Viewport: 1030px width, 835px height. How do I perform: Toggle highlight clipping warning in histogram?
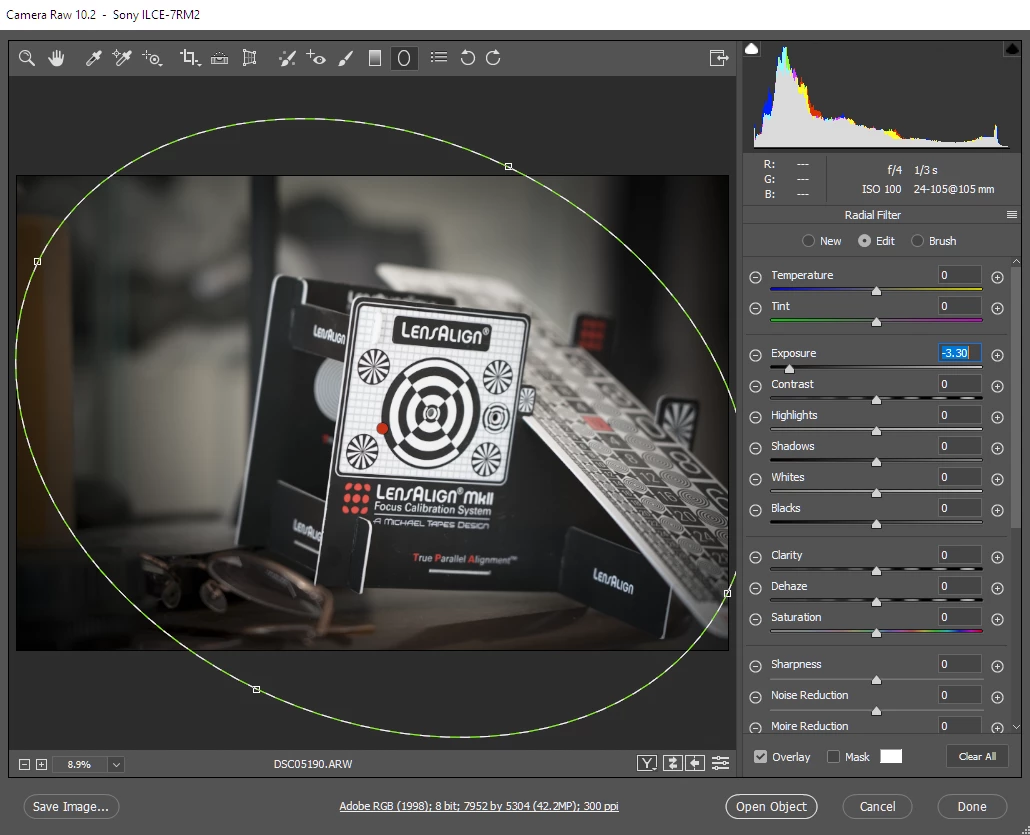(1012, 49)
